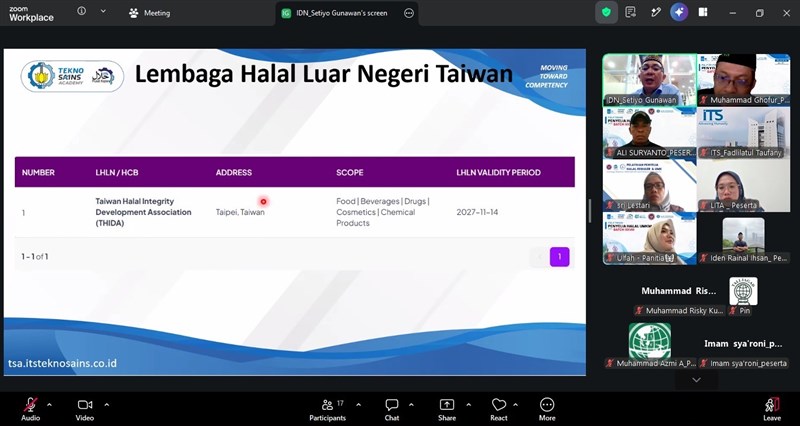The image size is (800, 426).
Task: Select LITA _ Peserta video tile
Action: point(744,186)
